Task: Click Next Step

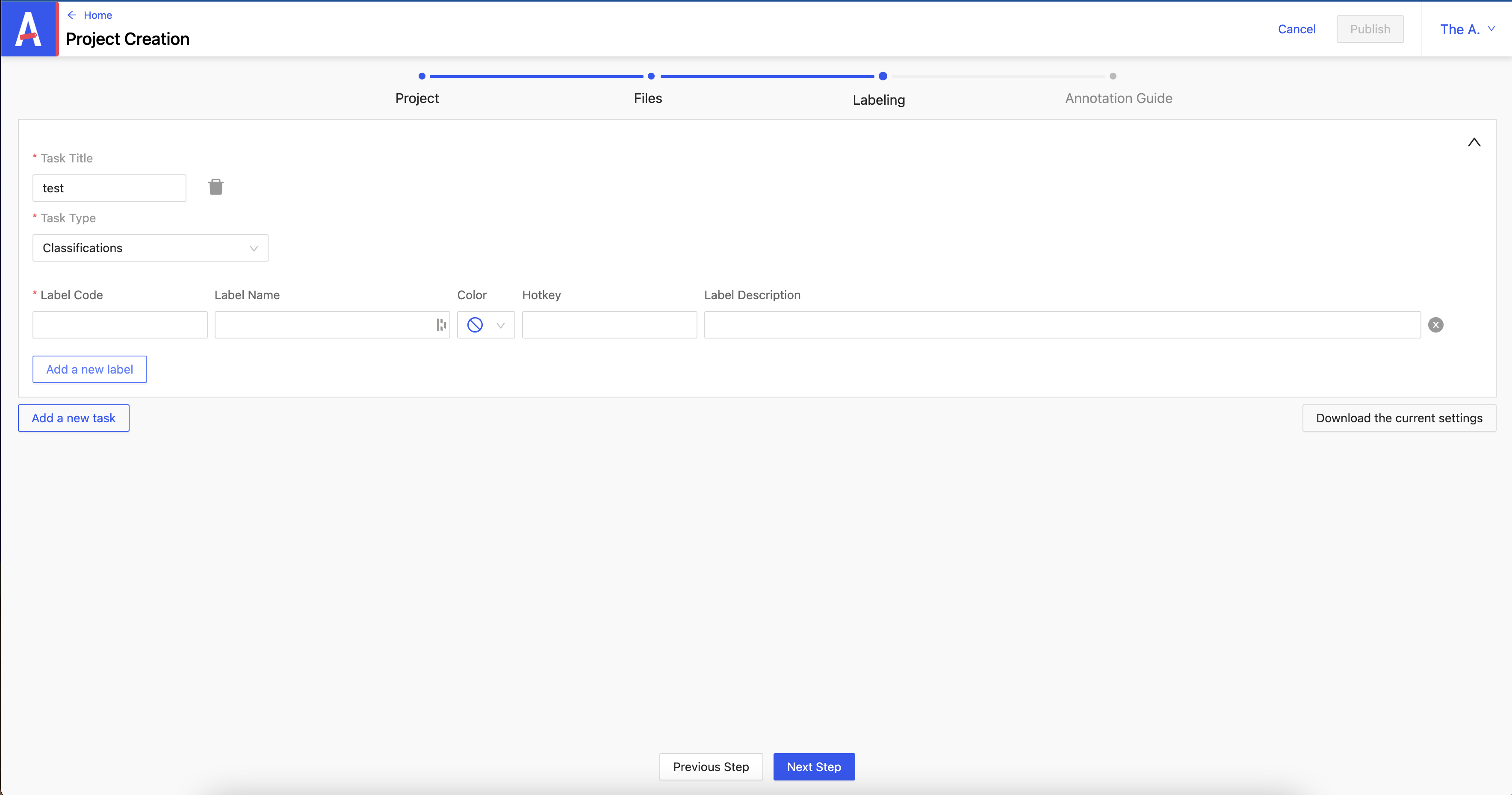Action: click(x=814, y=767)
